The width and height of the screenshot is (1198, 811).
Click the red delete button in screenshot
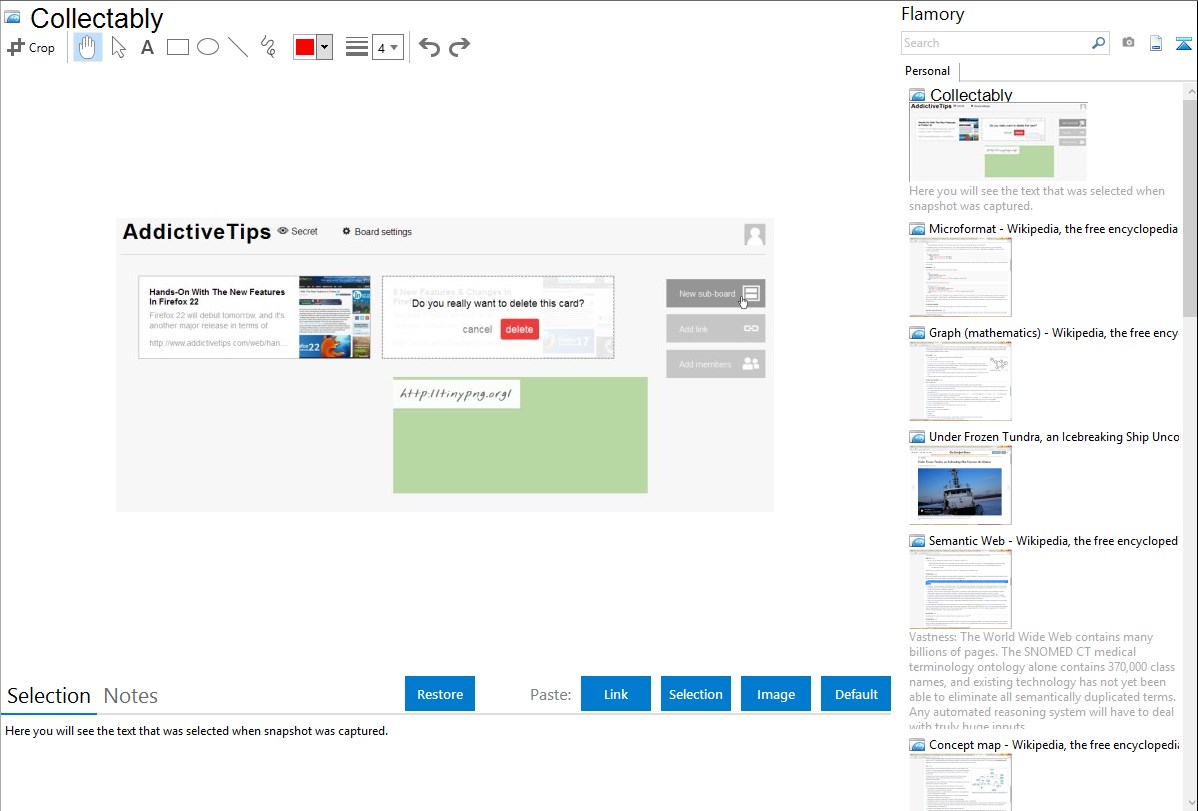coord(520,329)
